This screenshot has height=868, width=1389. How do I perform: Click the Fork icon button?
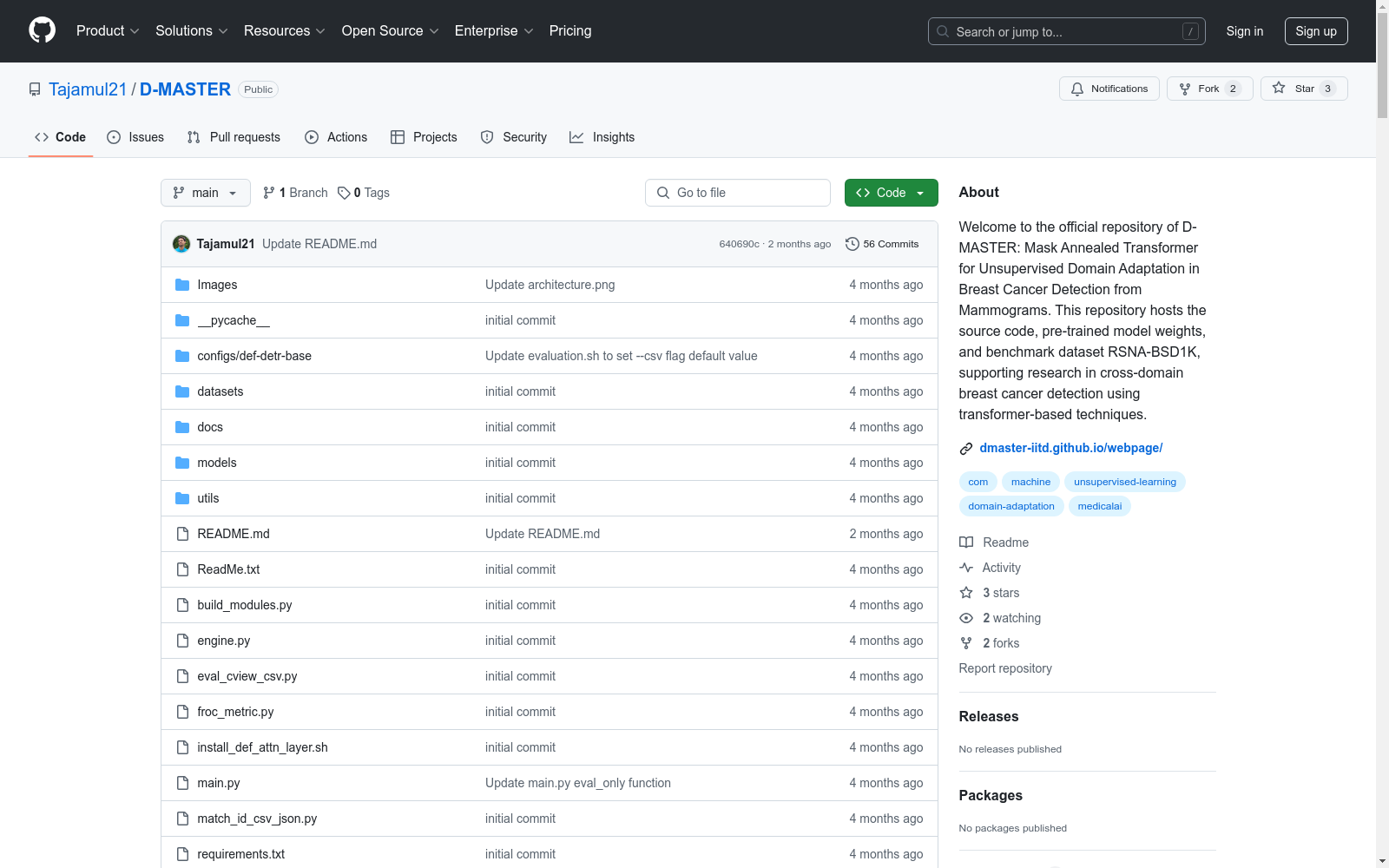tap(1185, 89)
